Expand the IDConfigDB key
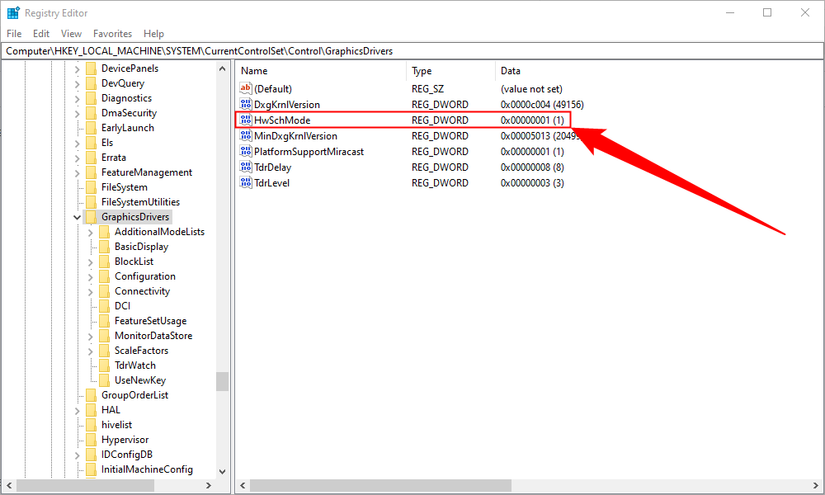 77,454
